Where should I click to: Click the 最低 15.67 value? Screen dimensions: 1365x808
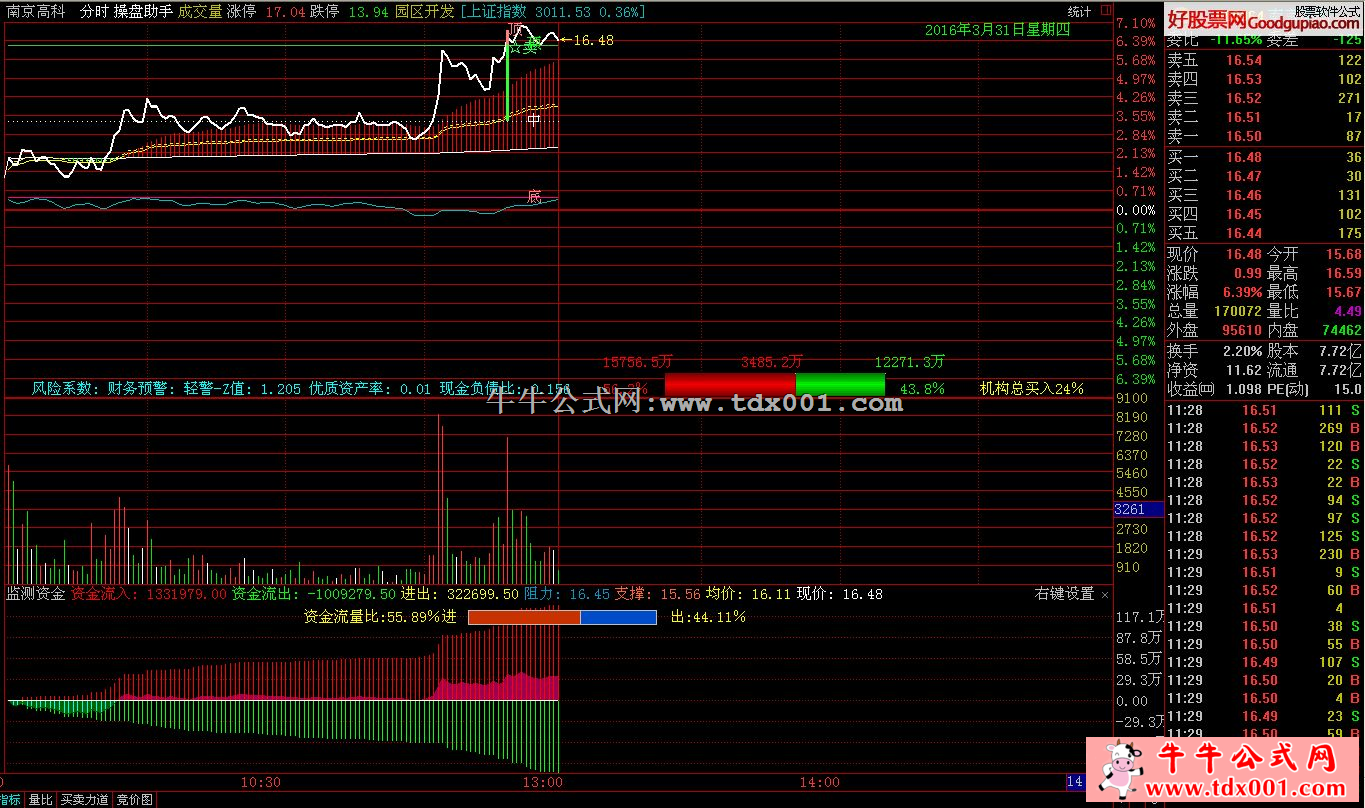click(x=1342, y=292)
